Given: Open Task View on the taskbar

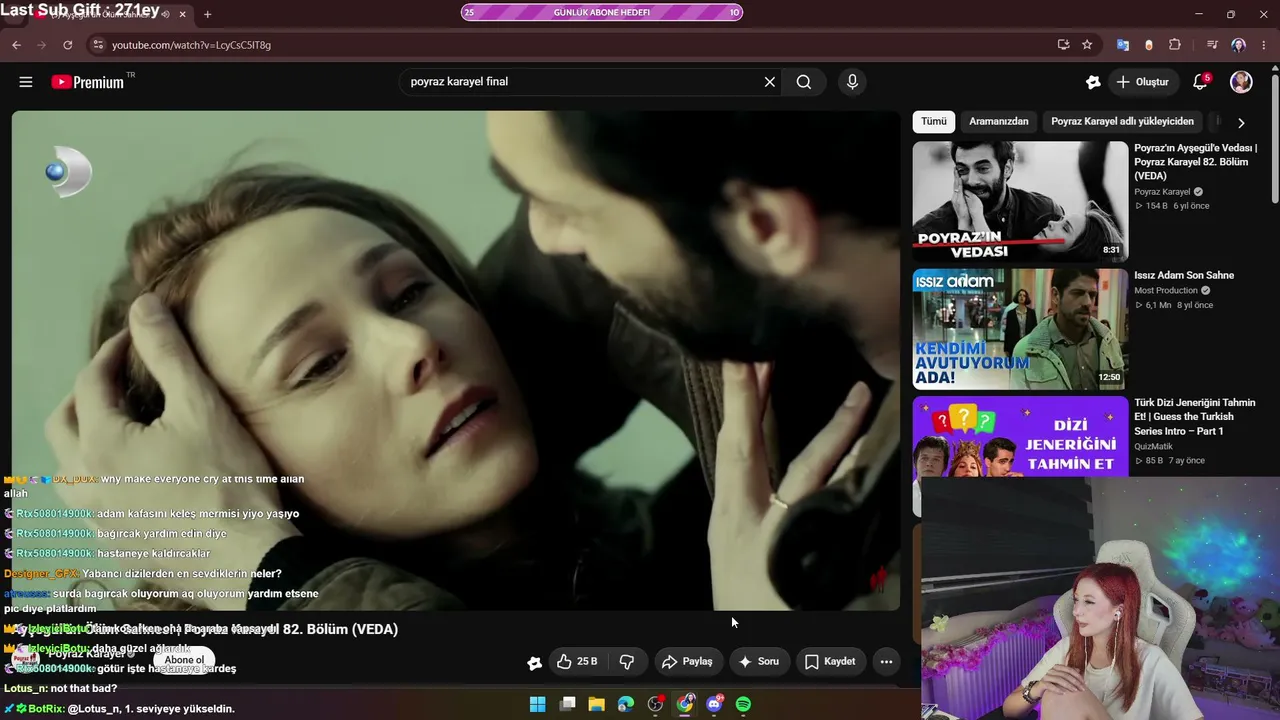Looking at the screenshot, I should click(567, 704).
